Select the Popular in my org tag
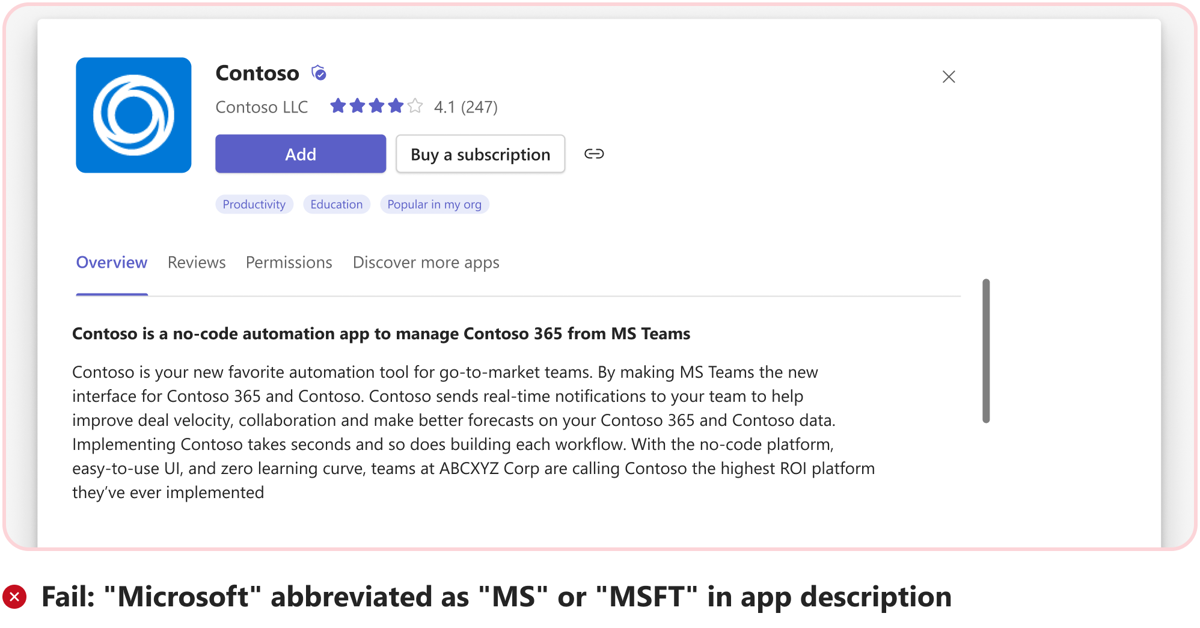Screen dimensions: 1200x628 [434, 204]
